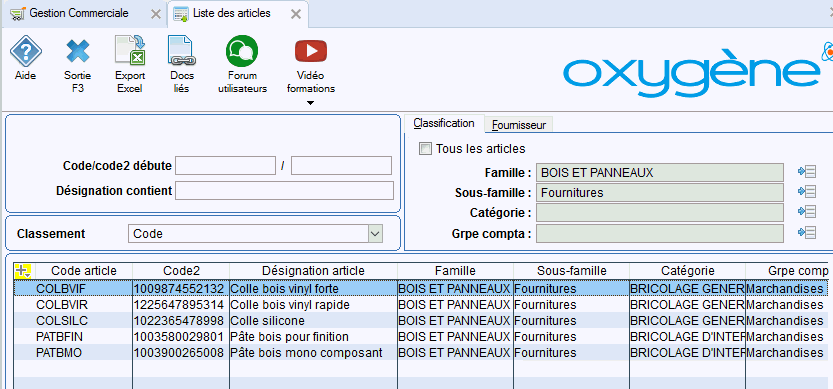The width and height of the screenshot is (833, 389).
Task: Switch to the Fournisseur tab
Action: [518, 125]
